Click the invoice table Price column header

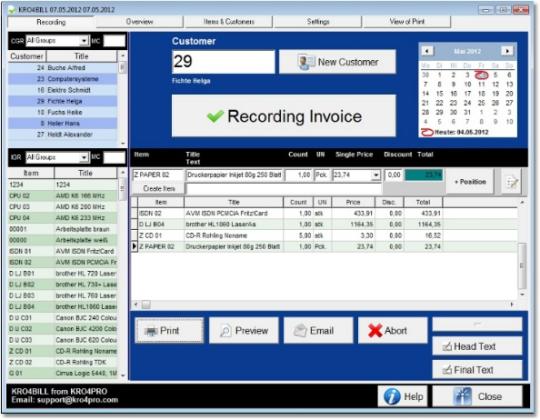[x=353, y=202]
